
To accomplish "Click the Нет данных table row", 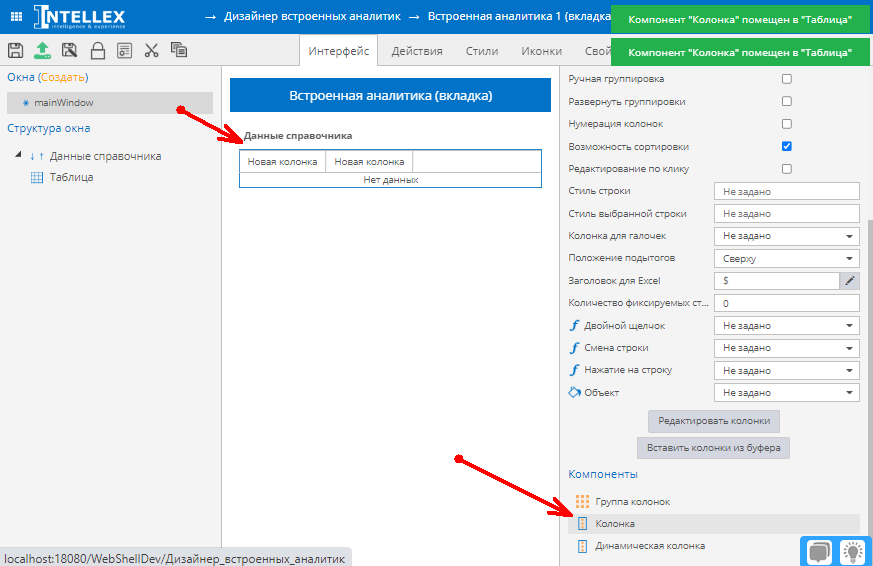I will tap(390, 180).
